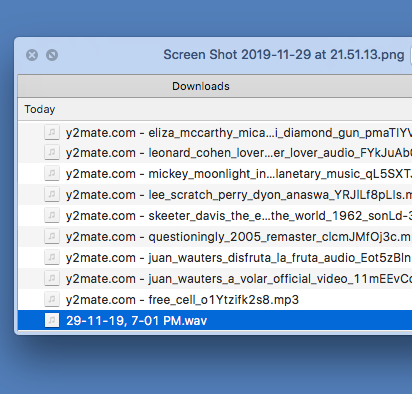The height and width of the screenshot is (394, 412).
Task: Click the close button in Quick Look title bar
Action: point(32,55)
